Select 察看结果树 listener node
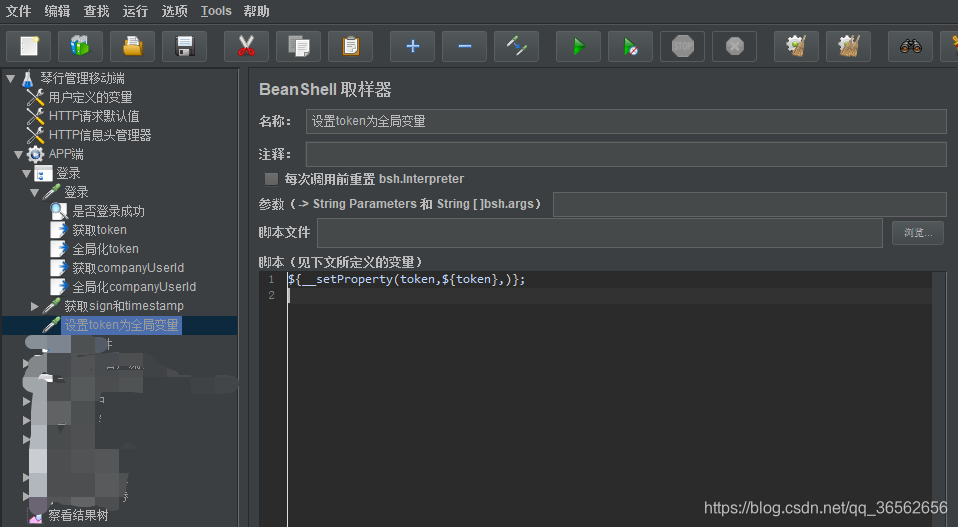Viewport: 958px width, 527px height. [x=78, y=515]
